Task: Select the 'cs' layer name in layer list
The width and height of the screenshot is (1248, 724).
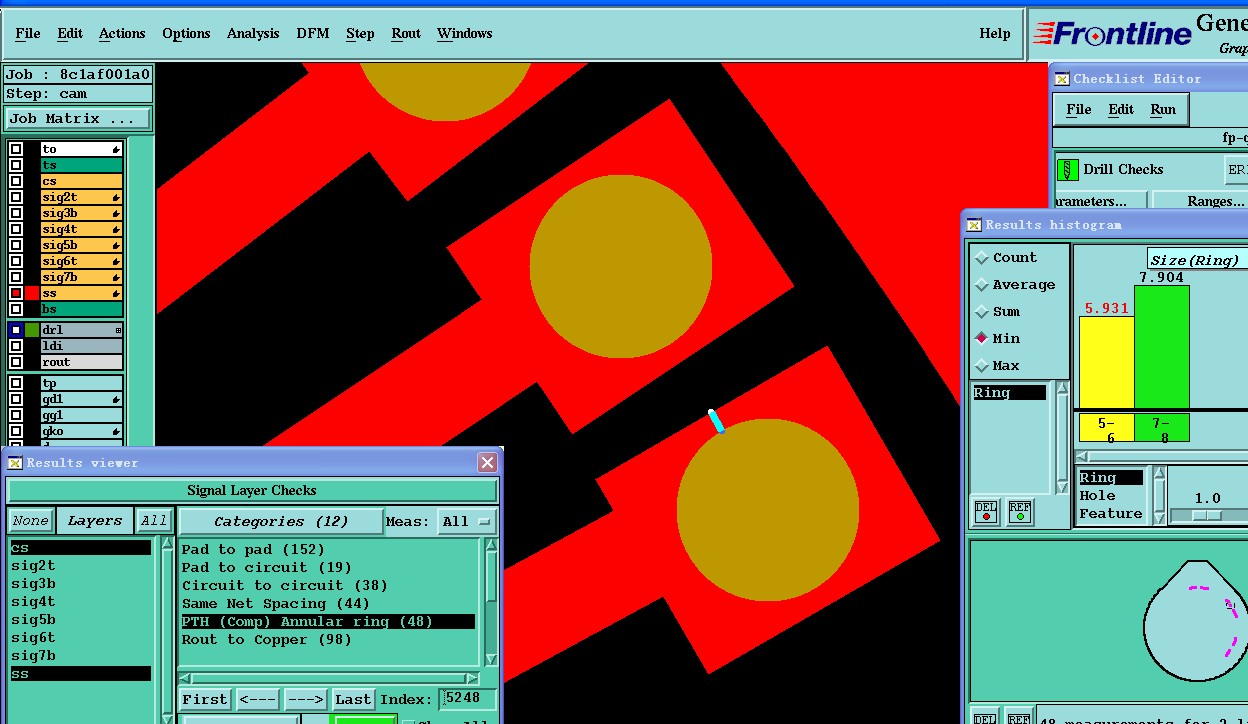Action: point(81,181)
